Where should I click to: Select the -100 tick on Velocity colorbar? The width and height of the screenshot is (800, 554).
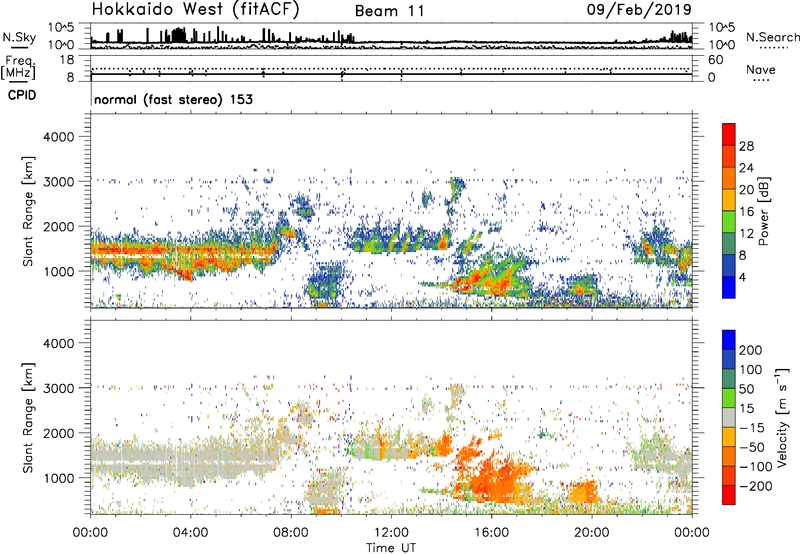[756, 467]
